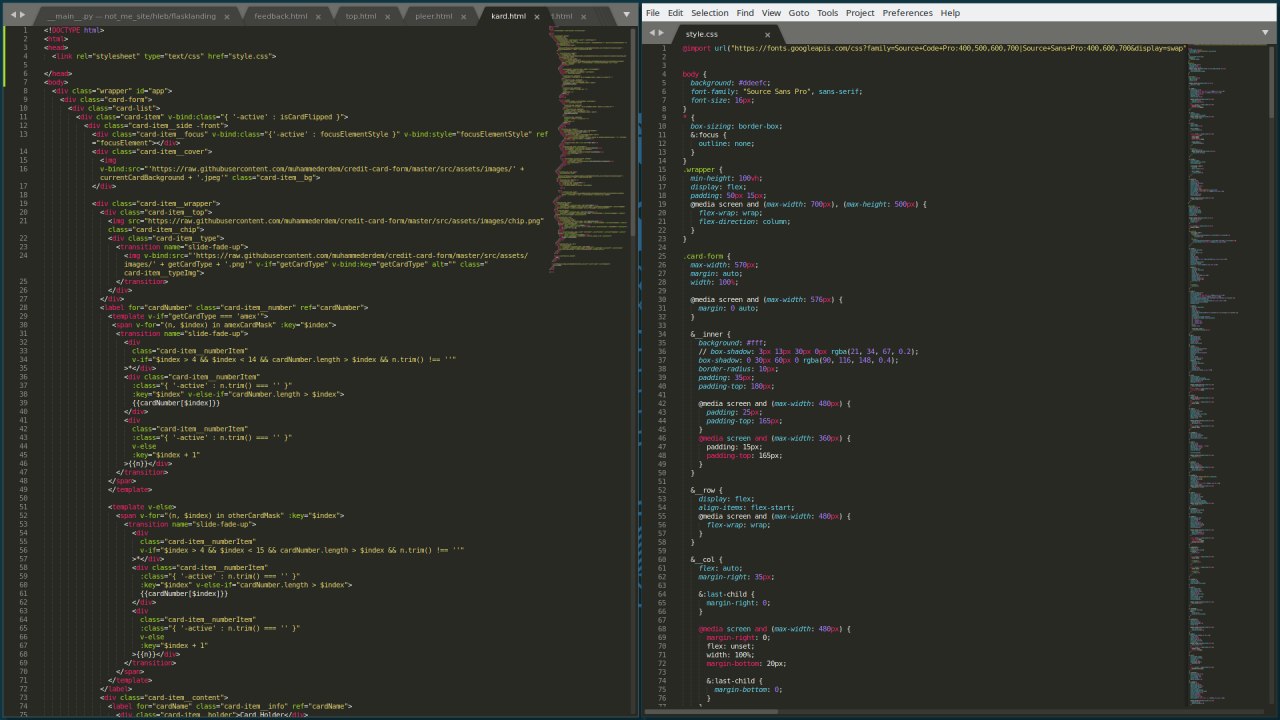Screen dimensions: 1280x720
Task: Click line number 1 in kard.html gutter
Action: tap(24, 30)
